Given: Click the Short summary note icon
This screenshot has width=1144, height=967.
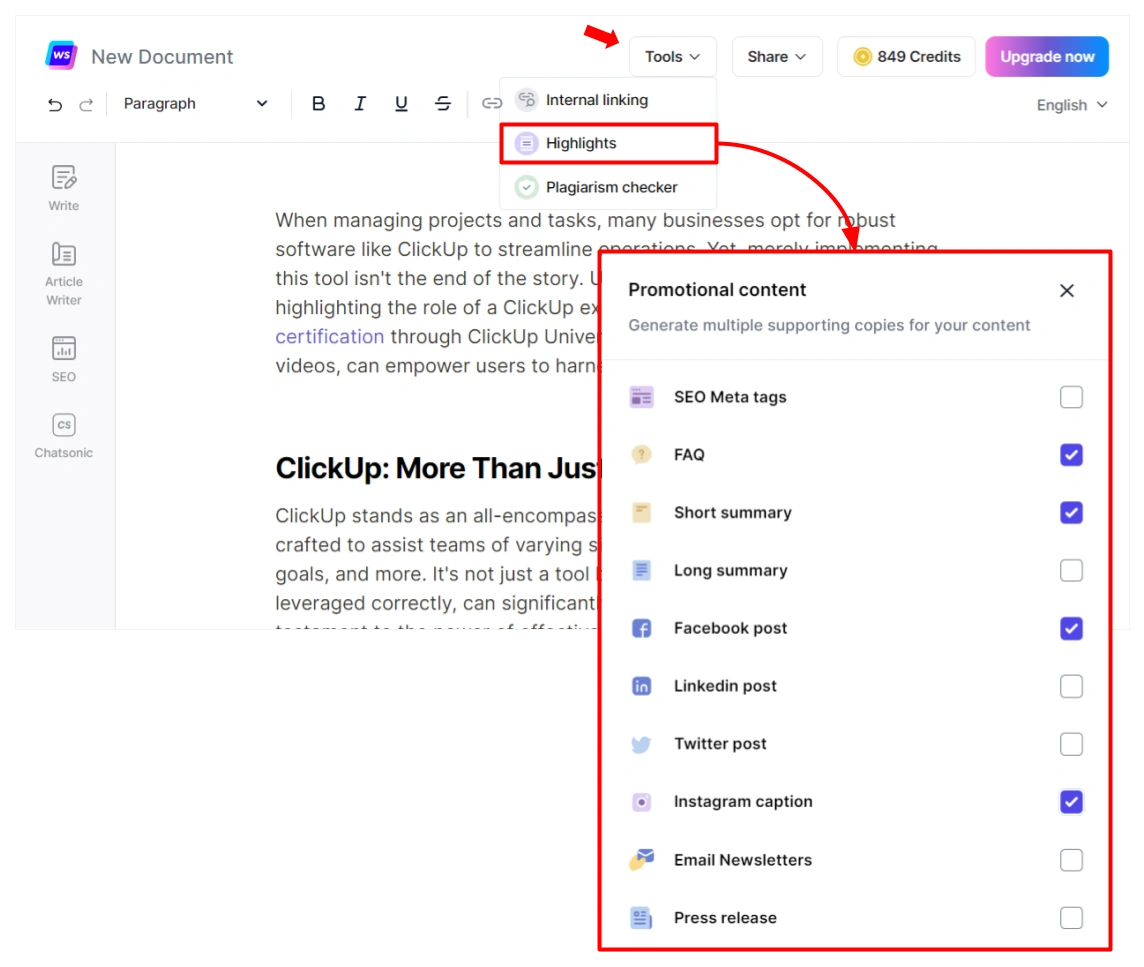Looking at the screenshot, I should (x=641, y=512).
